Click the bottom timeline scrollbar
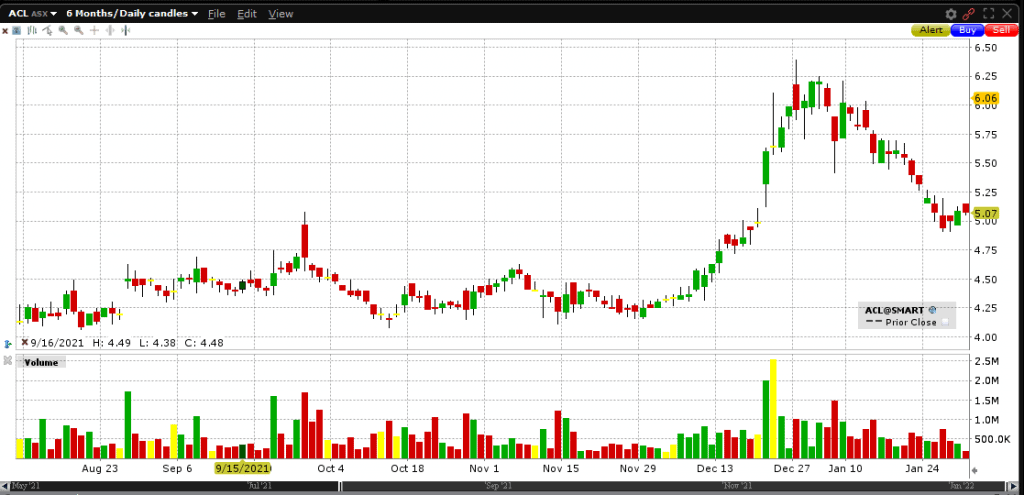 pos(512,487)
